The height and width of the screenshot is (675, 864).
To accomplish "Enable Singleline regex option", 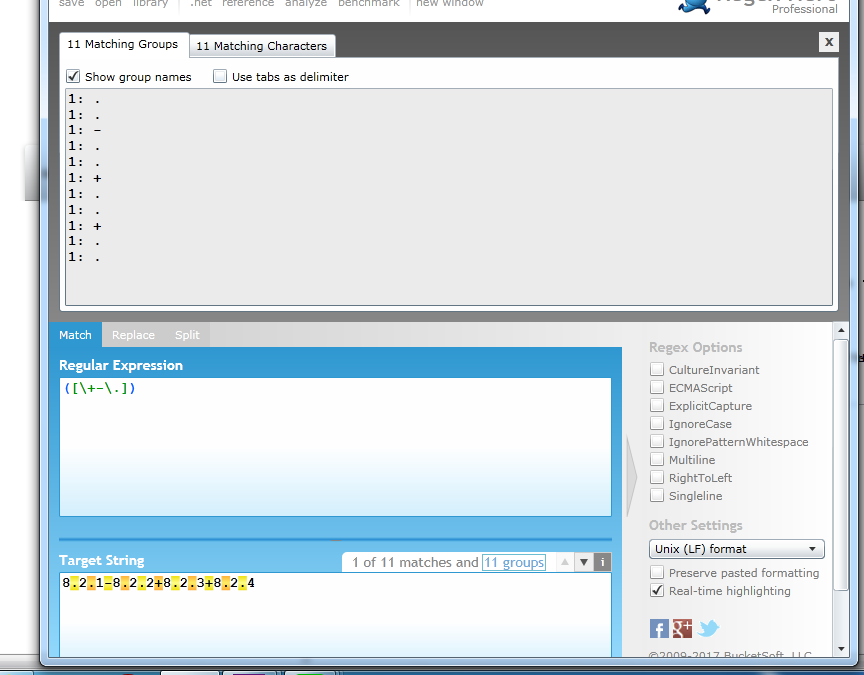I will tap(657, 495).
